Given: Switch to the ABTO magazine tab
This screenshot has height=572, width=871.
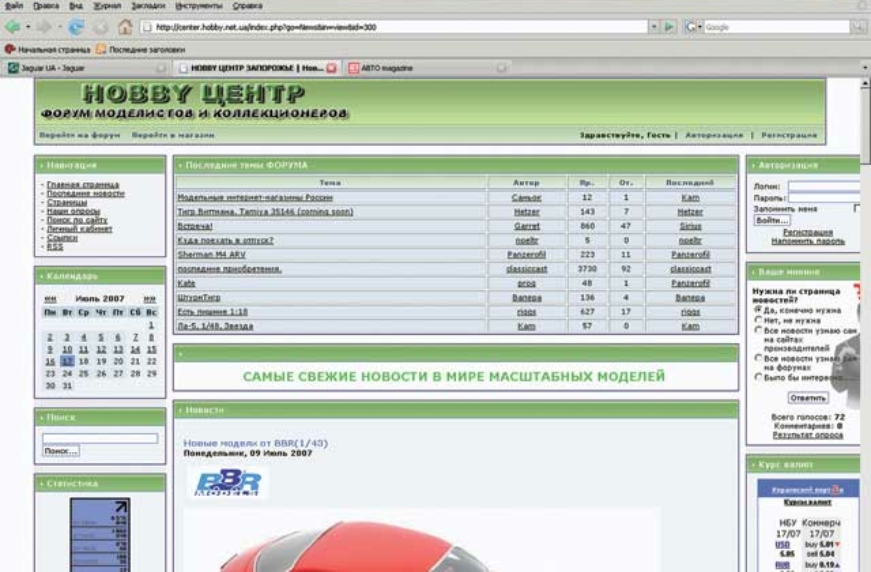Looking at the screenshot, I should [385, 68].
